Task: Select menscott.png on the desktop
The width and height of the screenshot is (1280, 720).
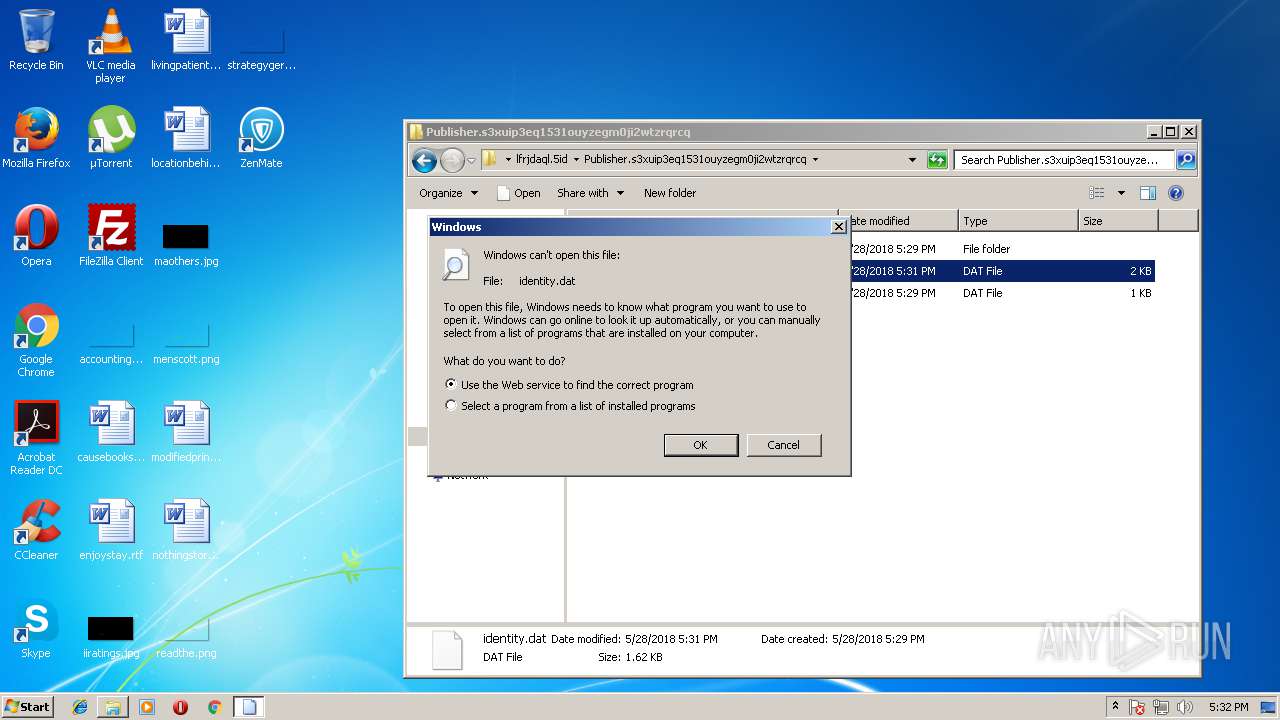Action: [186, 346]
